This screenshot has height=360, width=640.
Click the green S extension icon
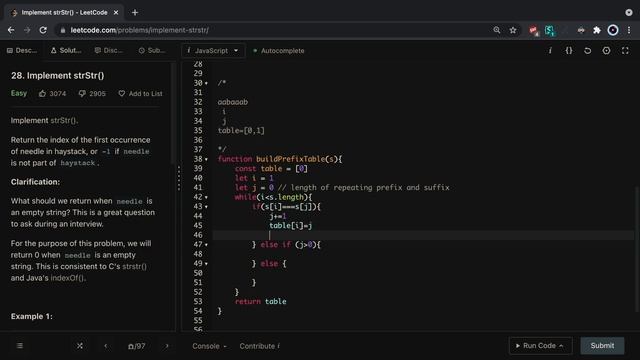tap(549, 30)
